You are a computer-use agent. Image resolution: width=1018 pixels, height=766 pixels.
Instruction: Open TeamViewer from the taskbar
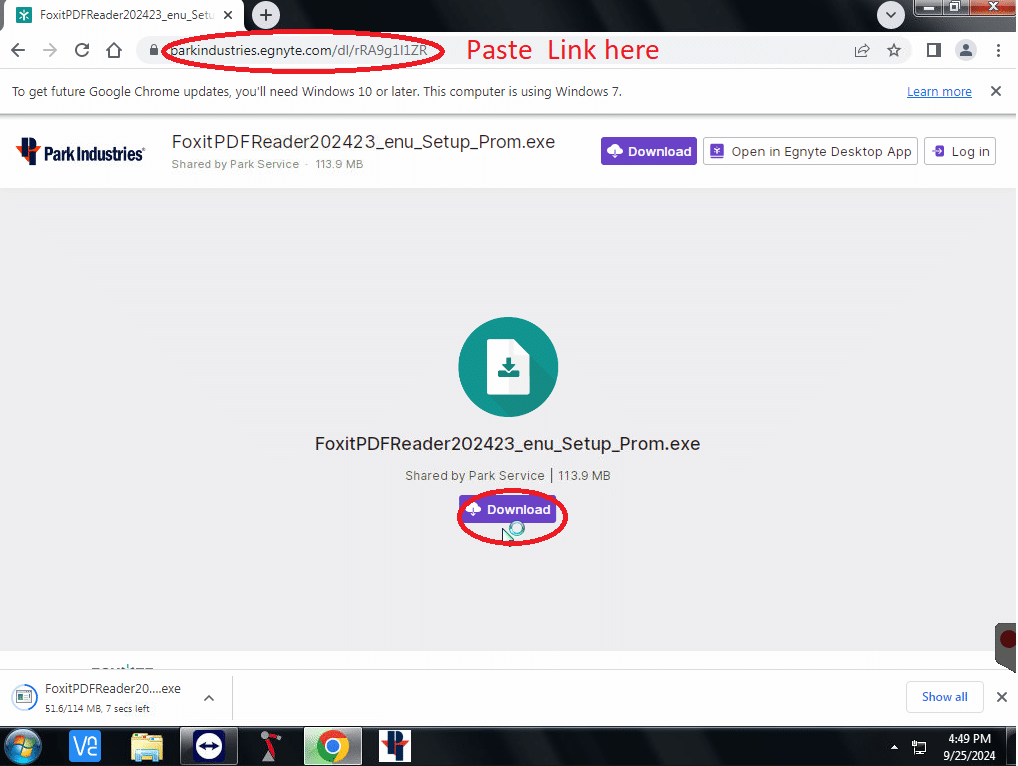tap(208, 746)
